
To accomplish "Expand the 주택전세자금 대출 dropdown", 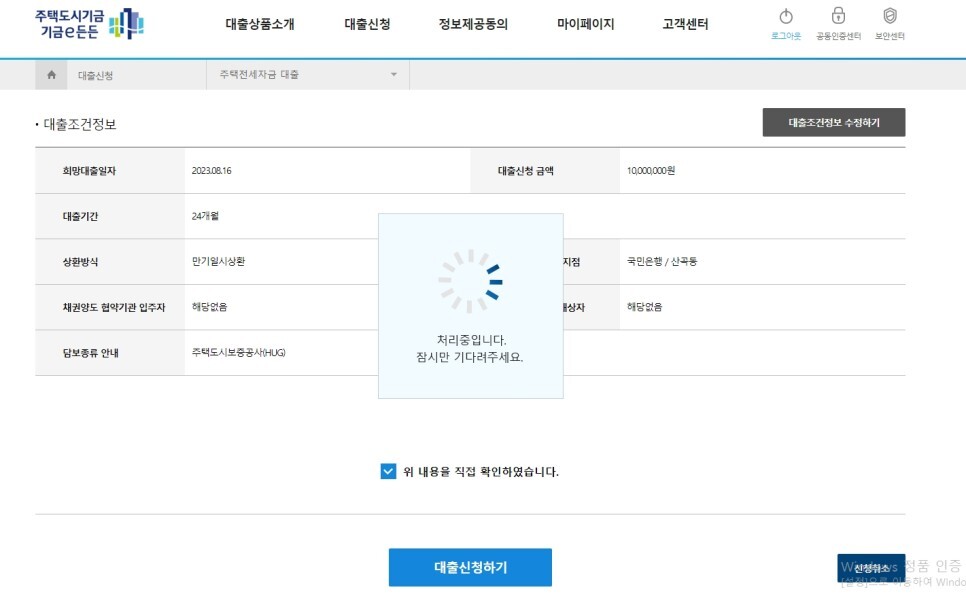I will tap(395, 73).
